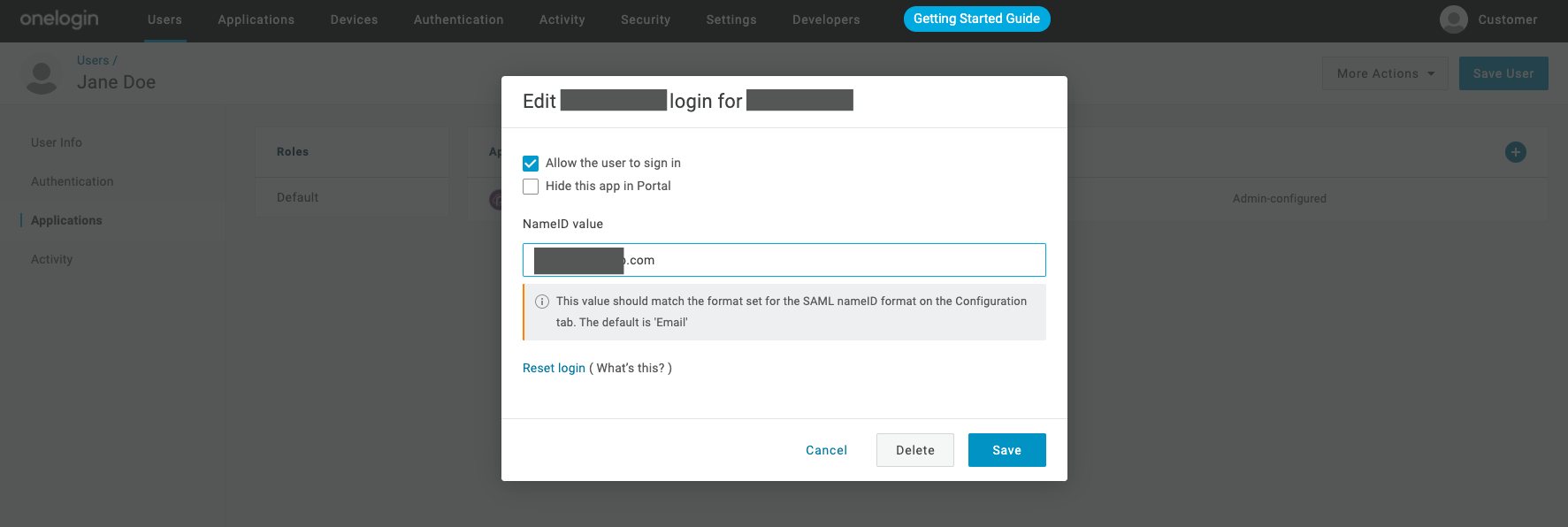Click Jane Doe's user avatar icon
Image resolution: width=1568 pixels, height=527 pixels.
(42, 77)
